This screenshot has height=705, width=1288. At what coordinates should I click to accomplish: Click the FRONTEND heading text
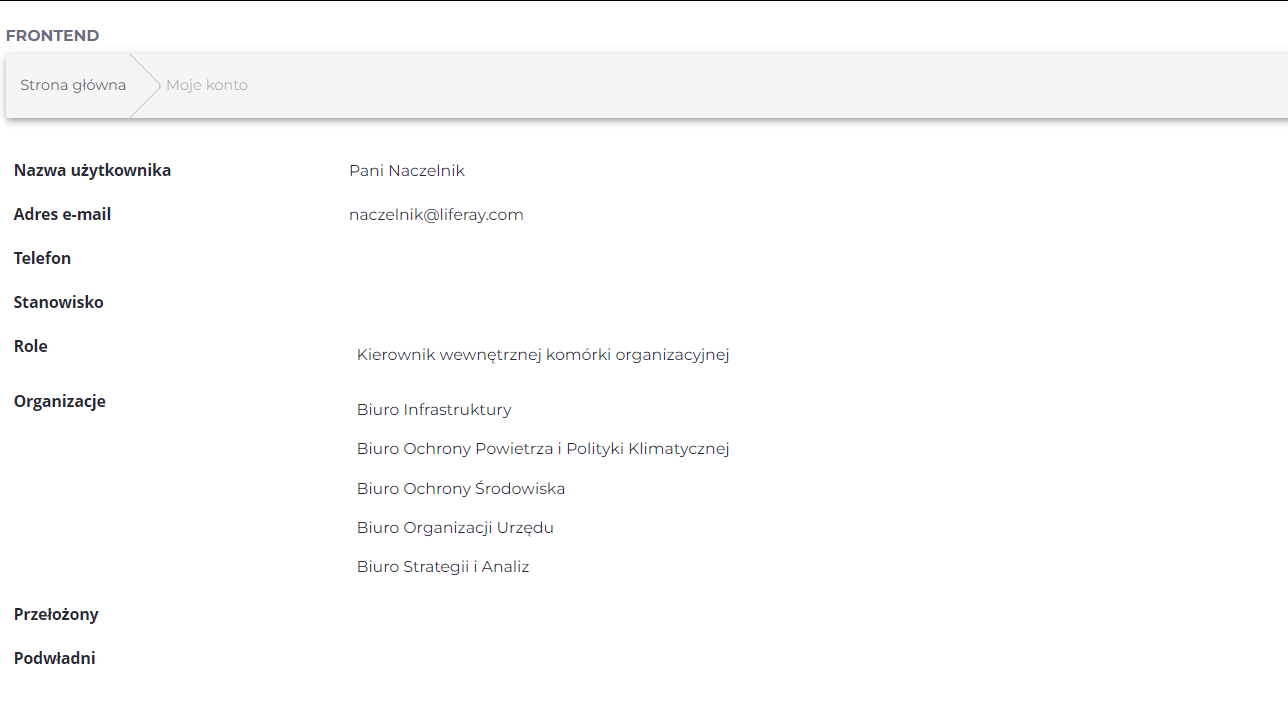pyautogui.click(x=52, y=36)
